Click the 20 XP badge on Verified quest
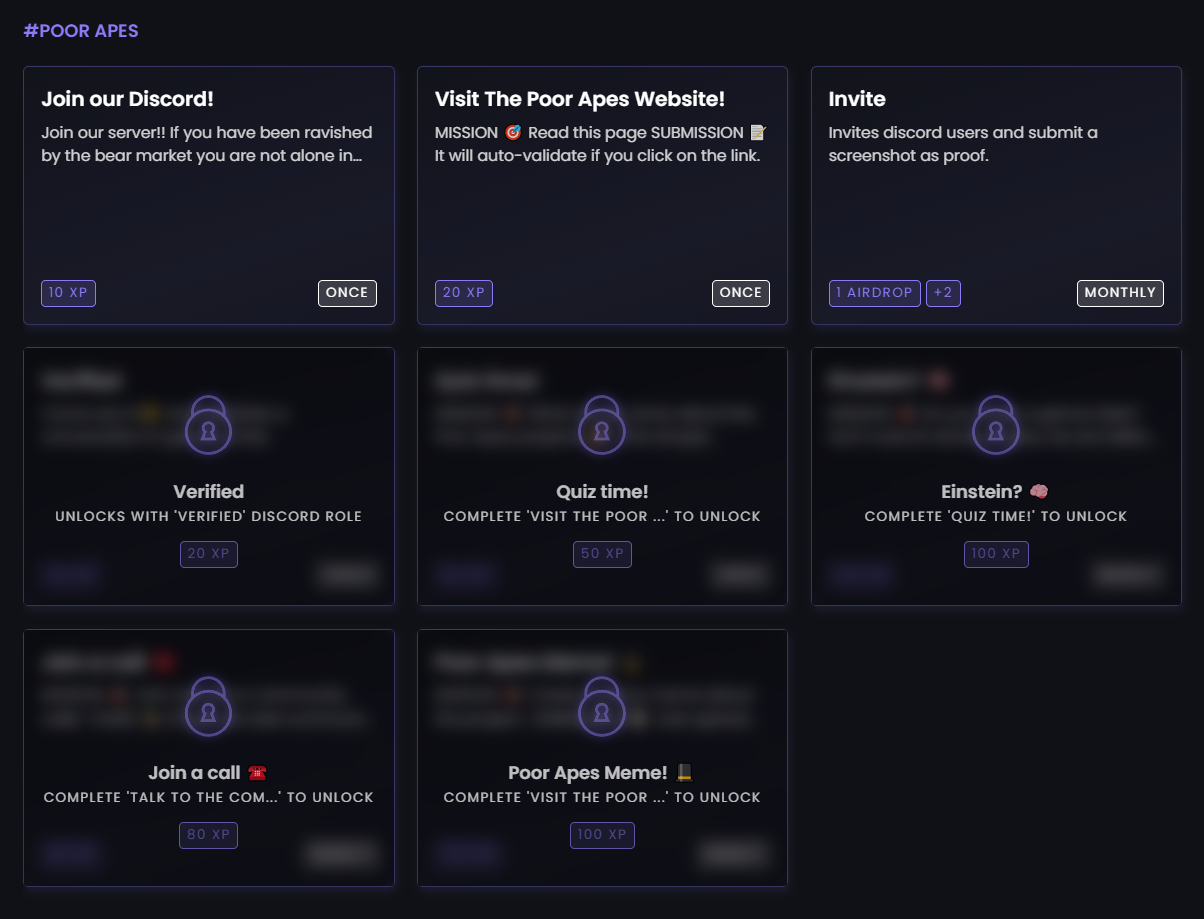The image size is (1204, 919). coord(209,554)
